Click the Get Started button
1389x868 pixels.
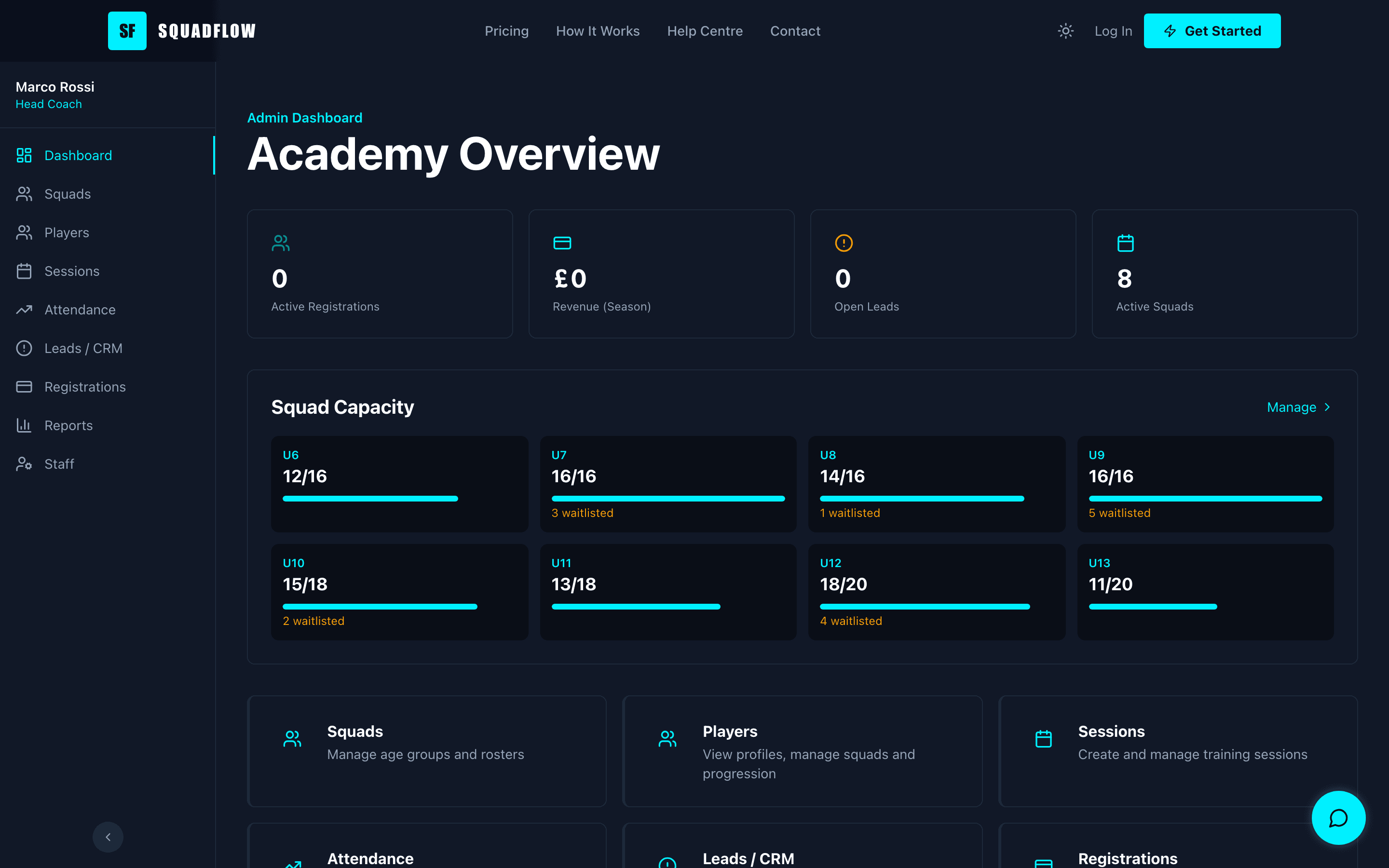[x=1212, y=30]
